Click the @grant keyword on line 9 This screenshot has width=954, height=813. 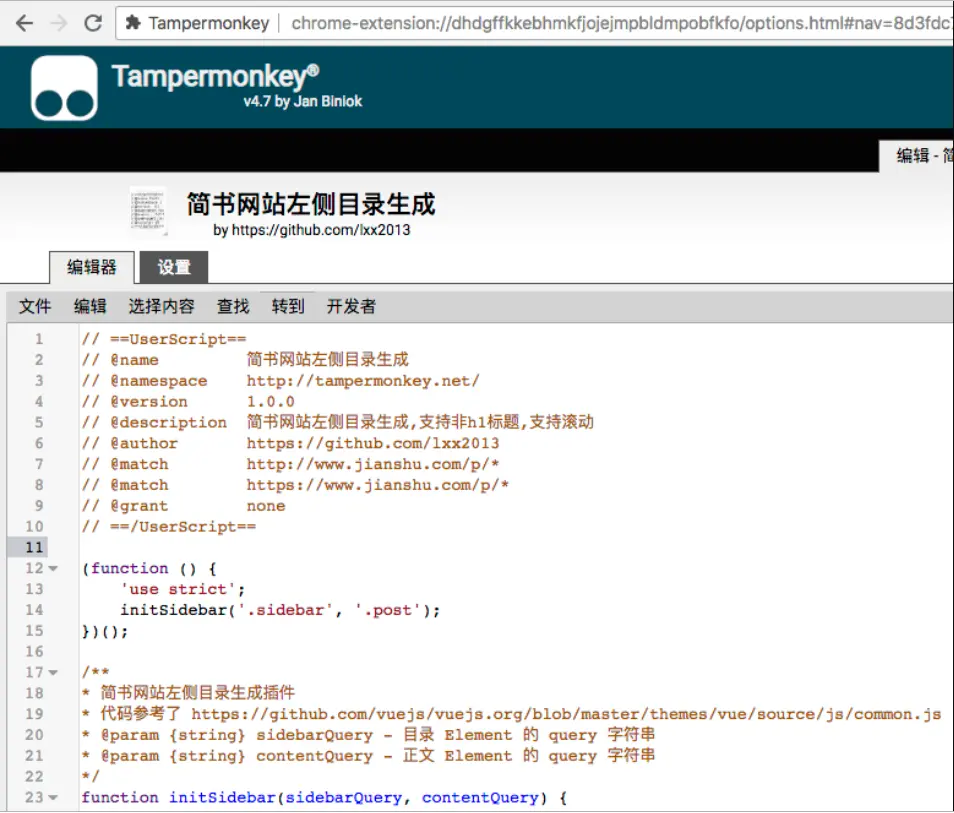point(139,506)
